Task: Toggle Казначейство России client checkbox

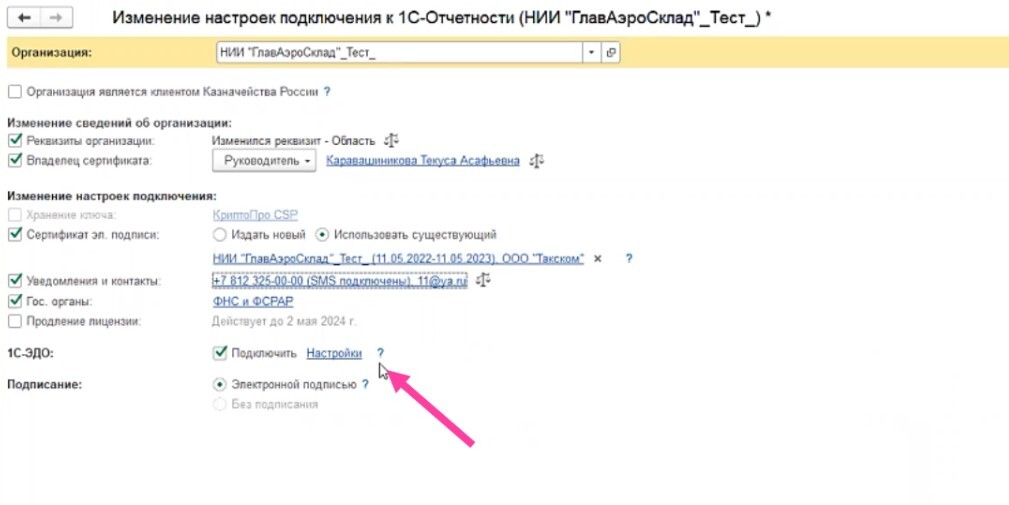Action: [14, 92]
